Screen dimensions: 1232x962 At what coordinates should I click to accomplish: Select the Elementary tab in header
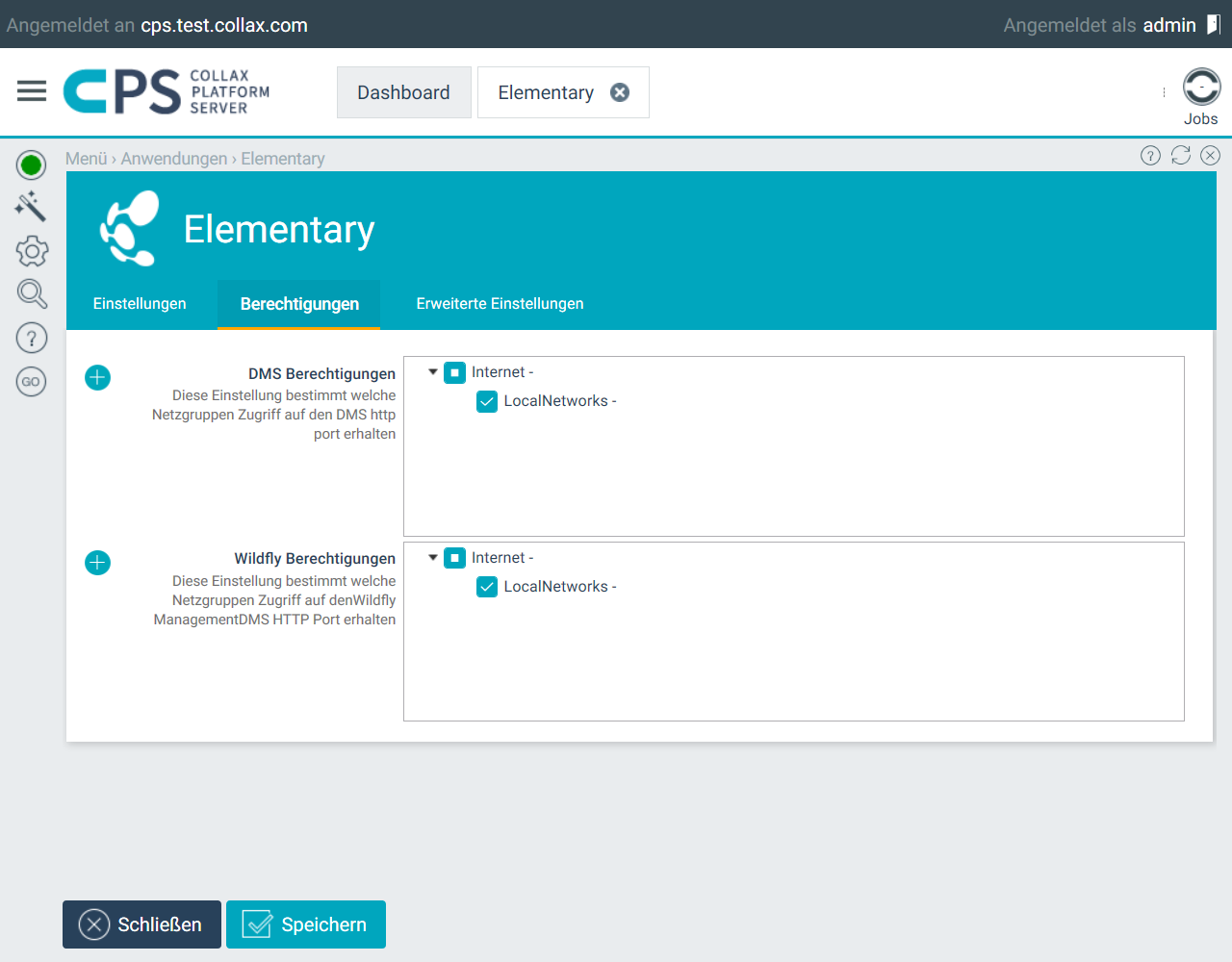pyautogui.click(x=546, y=92)
